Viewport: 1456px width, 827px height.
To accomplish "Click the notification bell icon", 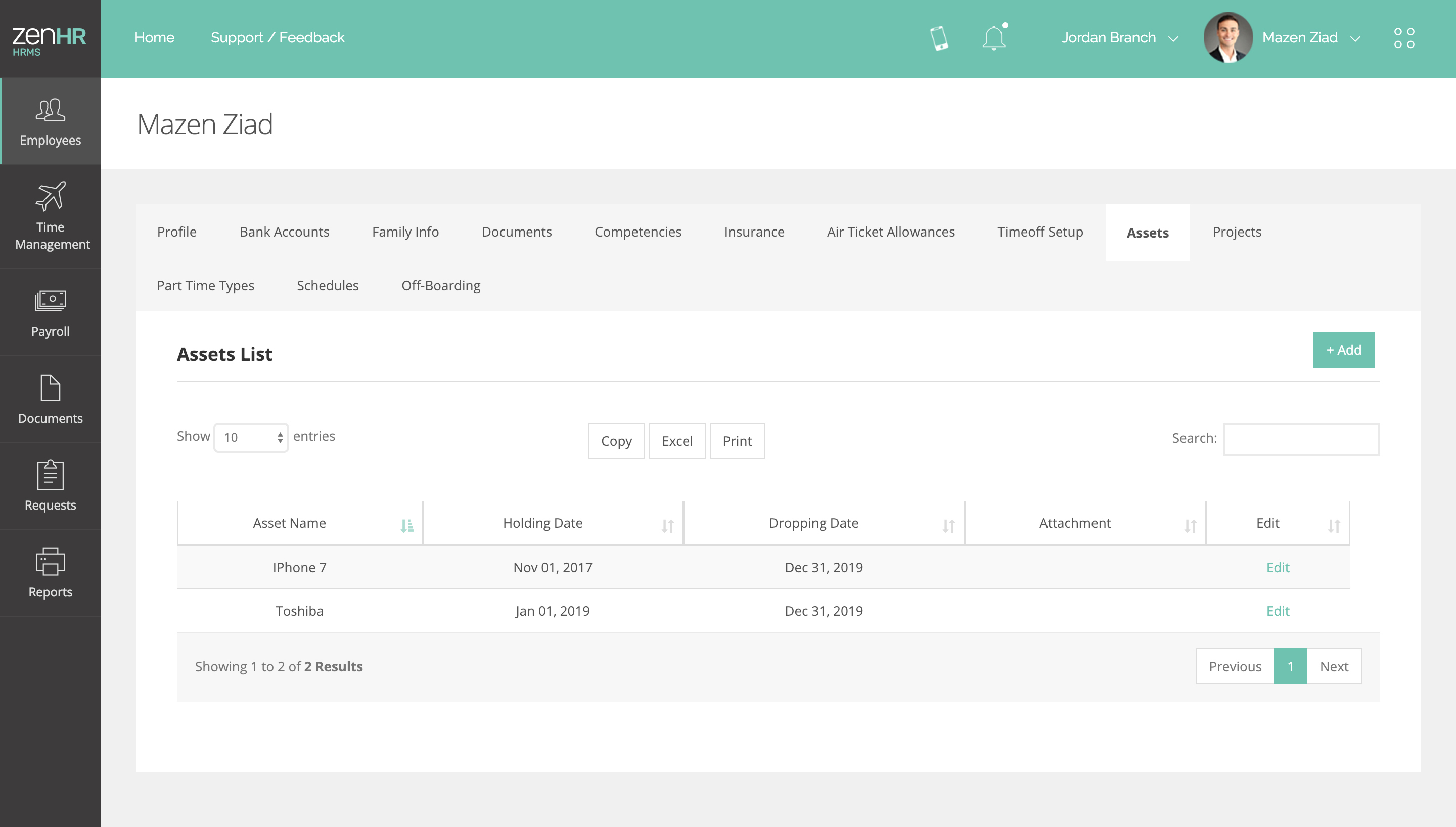I will [994, 38].
